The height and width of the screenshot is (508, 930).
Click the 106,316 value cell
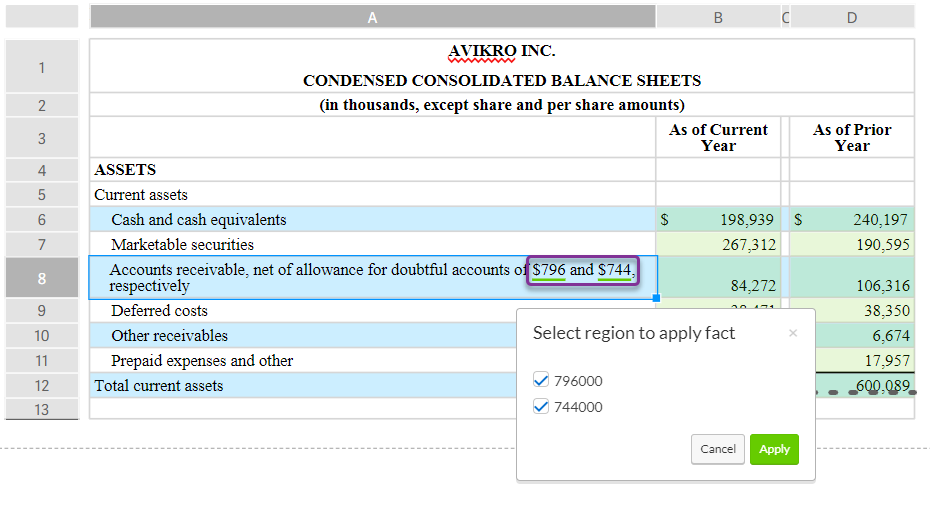tap(852, 278)
